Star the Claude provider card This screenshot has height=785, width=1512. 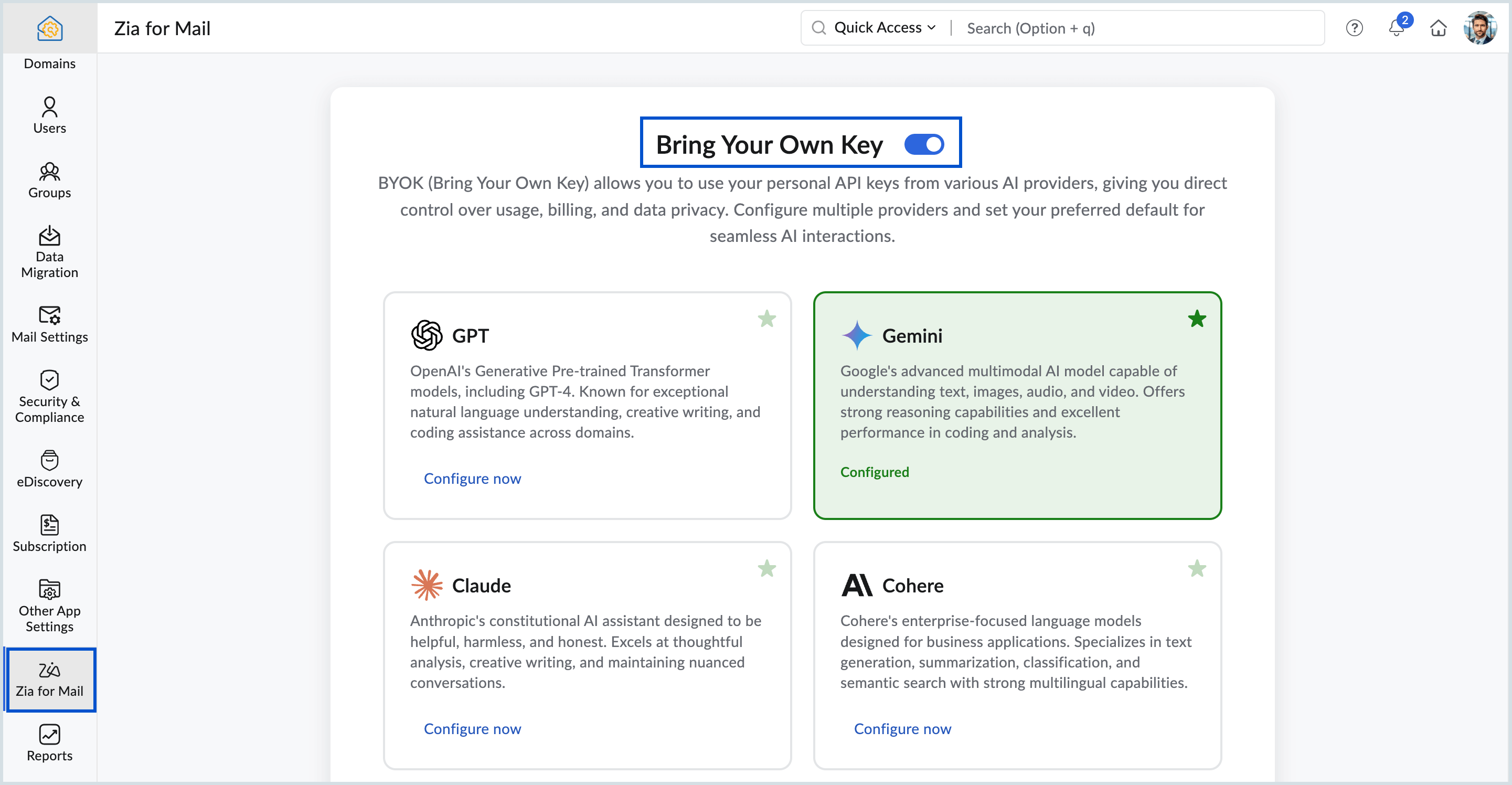[767, 568]
